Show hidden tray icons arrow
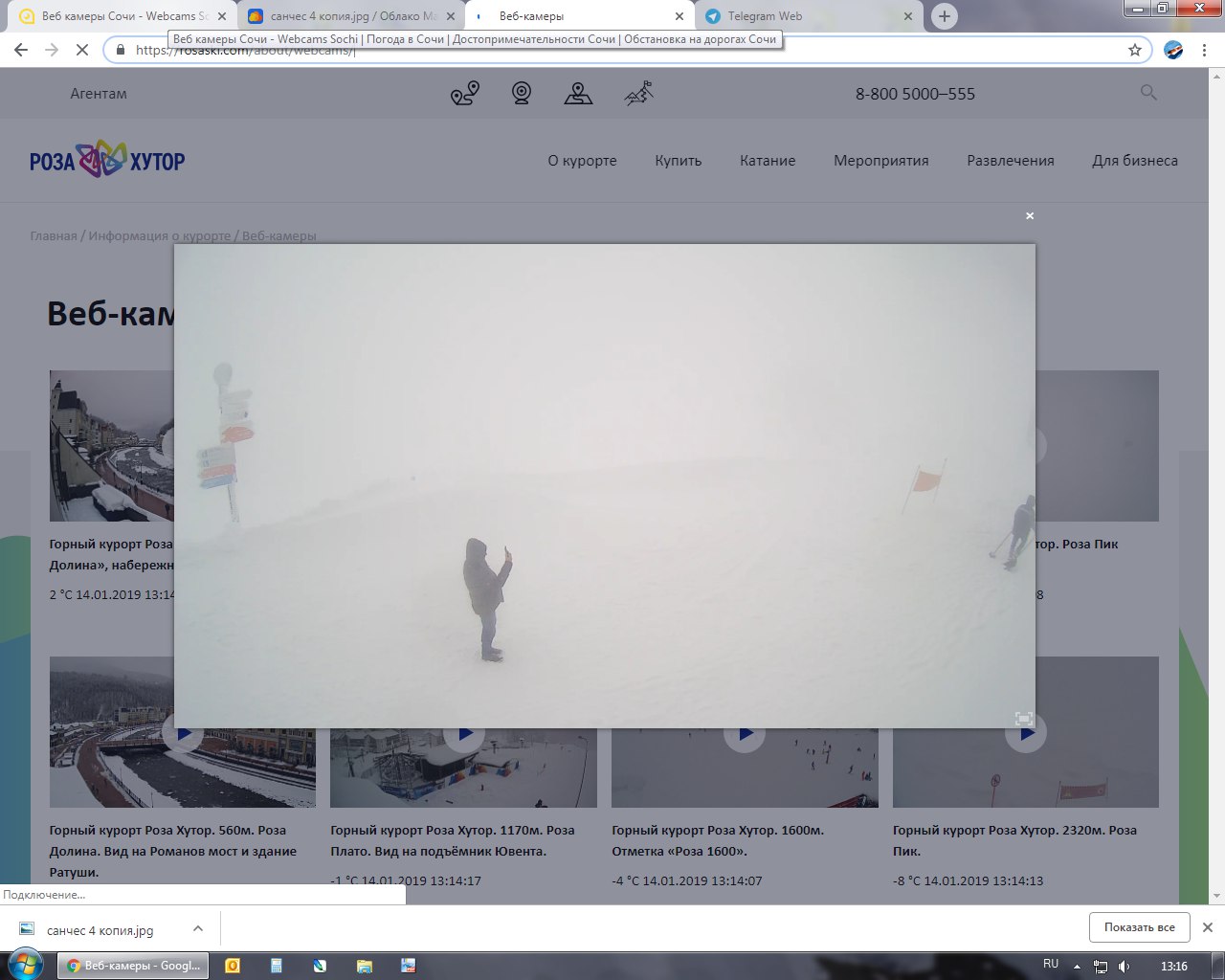This screenshot has height=980, width=1225. pyautogui.click(x=1077, y=966)
